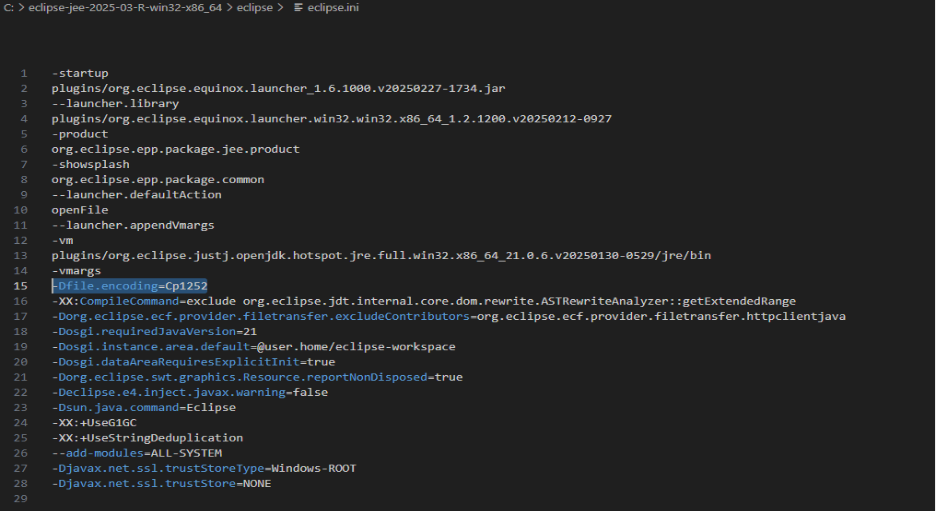Place cursor on the "-vmargs" line
This screenshot has height=511, width=936.
point(76,271)
